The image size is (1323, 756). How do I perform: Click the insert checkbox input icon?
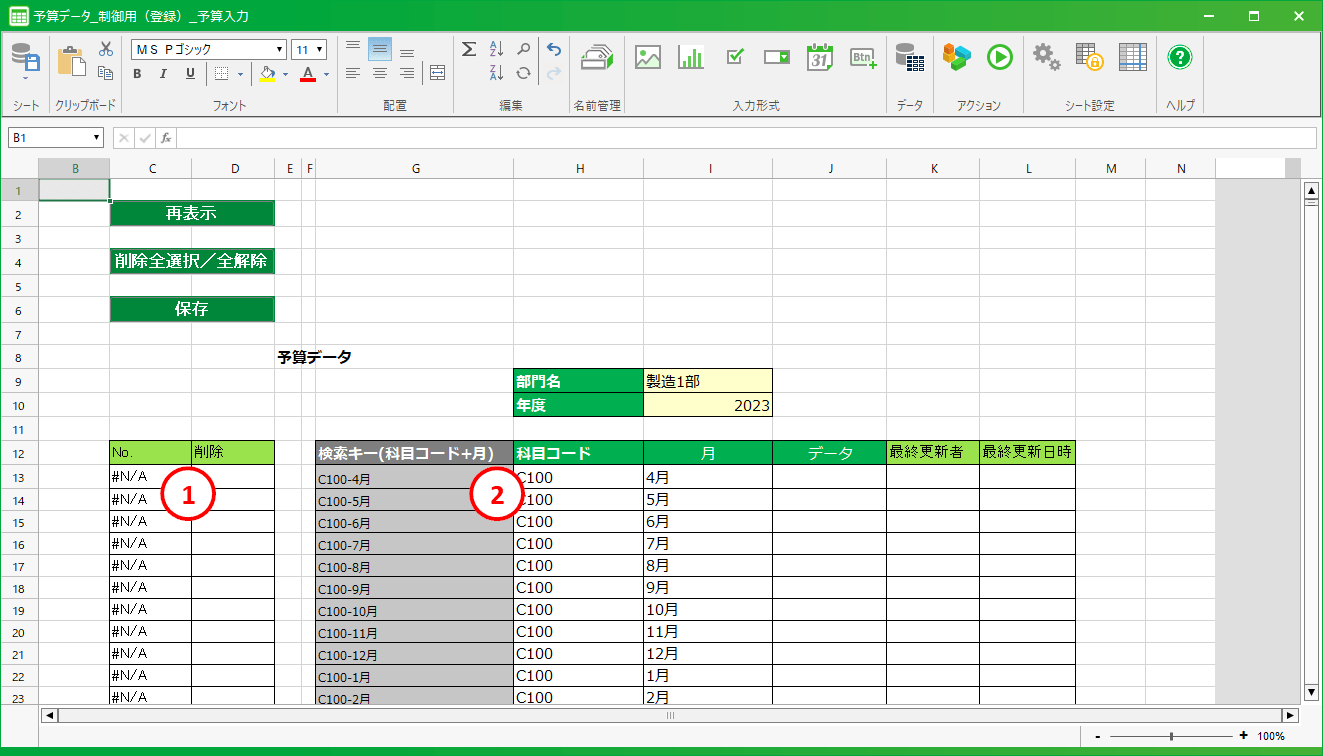coord(734,58)
